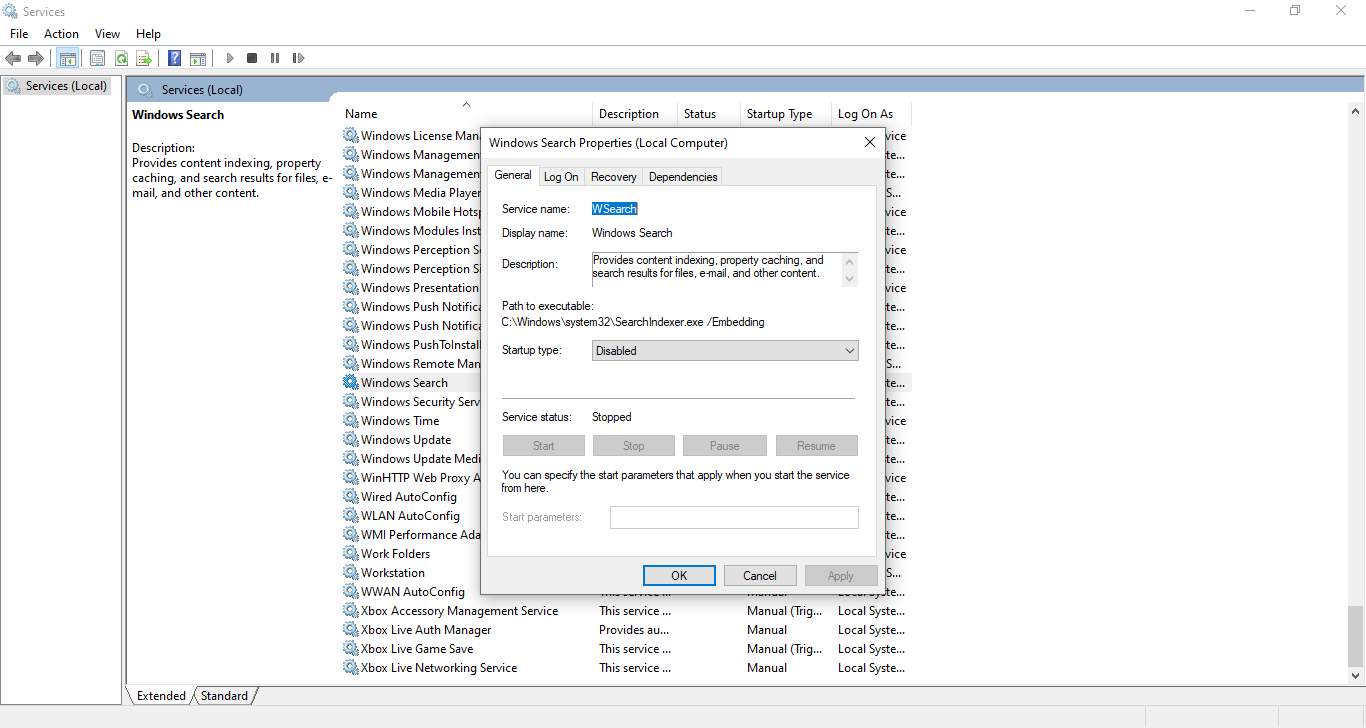Click the Refresh toolbar icon

(121, 59)
